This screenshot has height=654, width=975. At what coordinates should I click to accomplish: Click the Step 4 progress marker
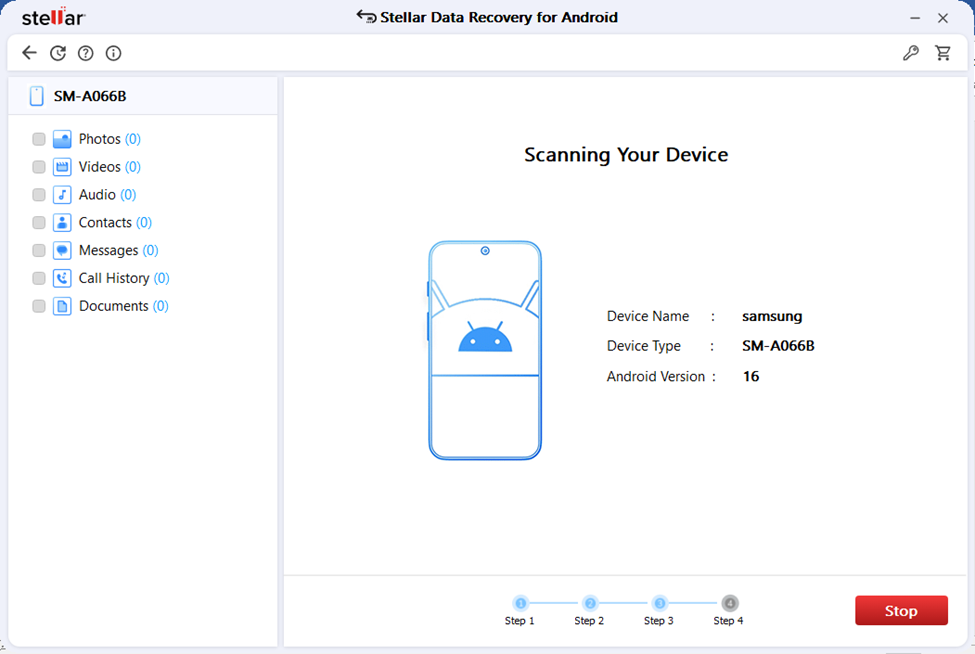[x=729, y=603]
